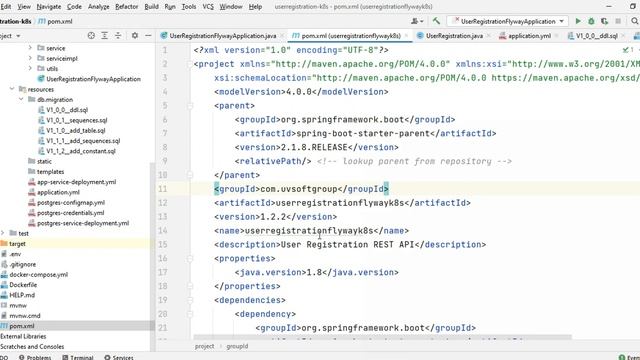
Task: Open the Build menu
Action: (x=151, y=7)
